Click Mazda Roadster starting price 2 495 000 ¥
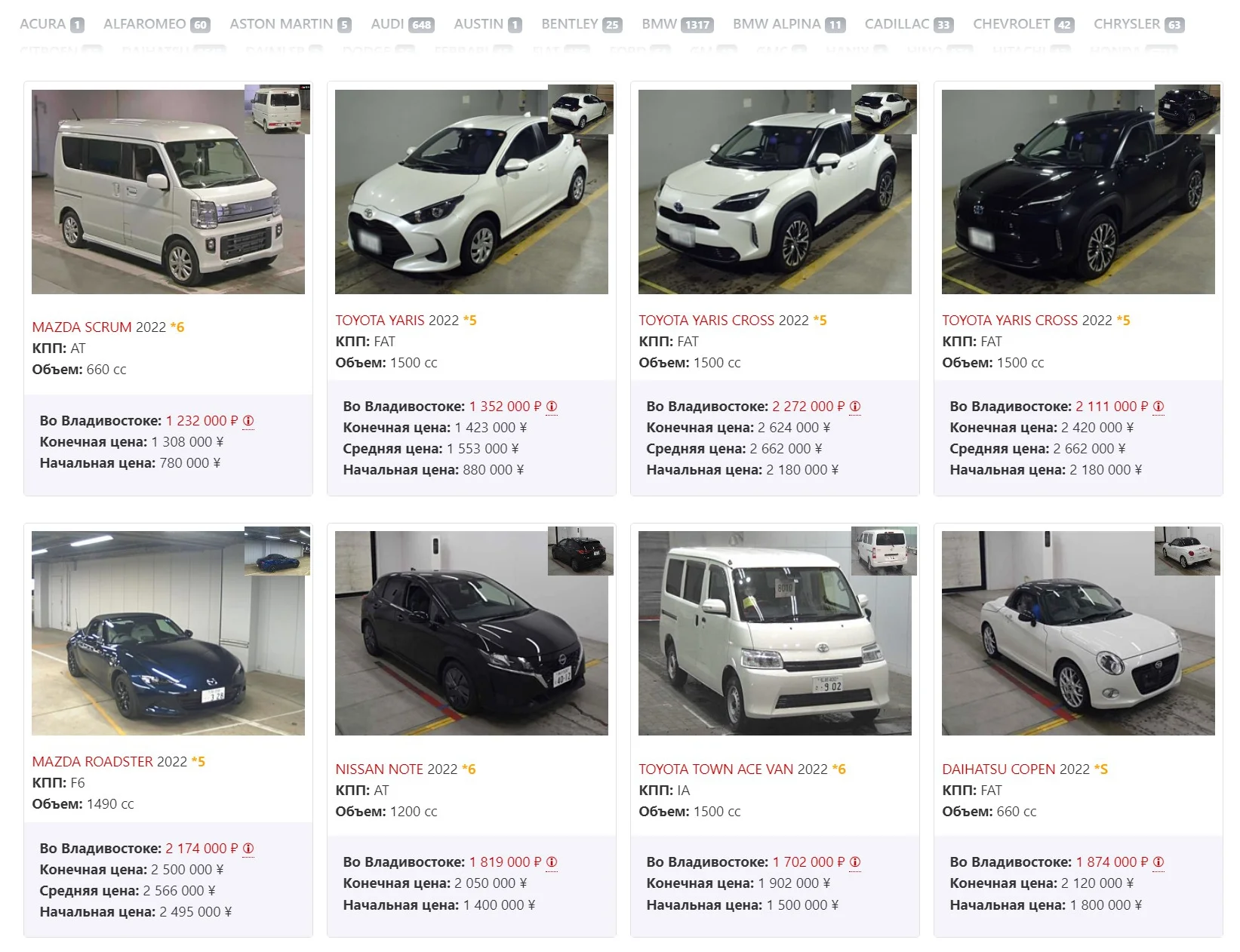This screenshot has width=1240, height=952. coord(195,912)
